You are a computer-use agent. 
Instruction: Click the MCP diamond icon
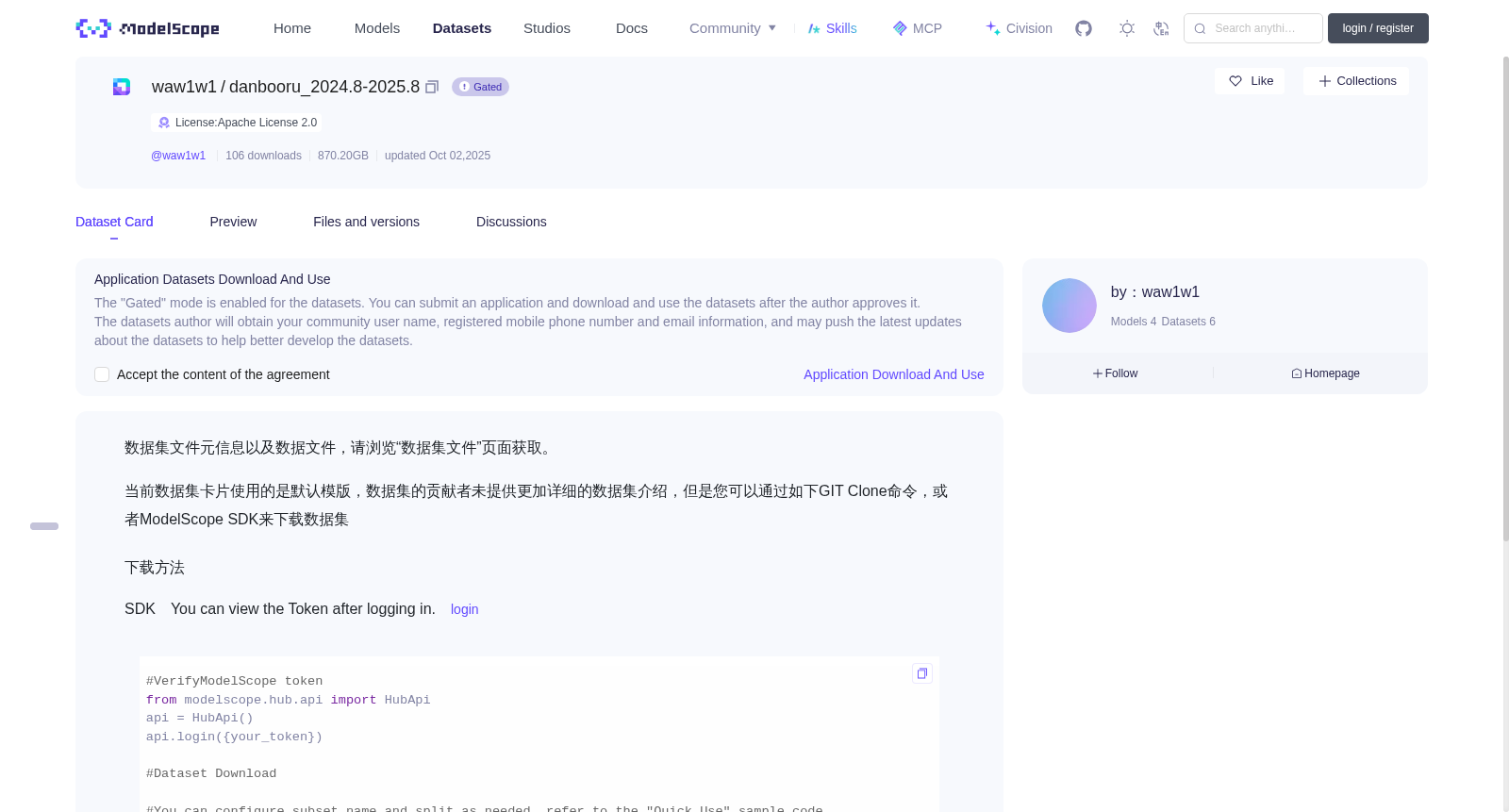(900, 28)
